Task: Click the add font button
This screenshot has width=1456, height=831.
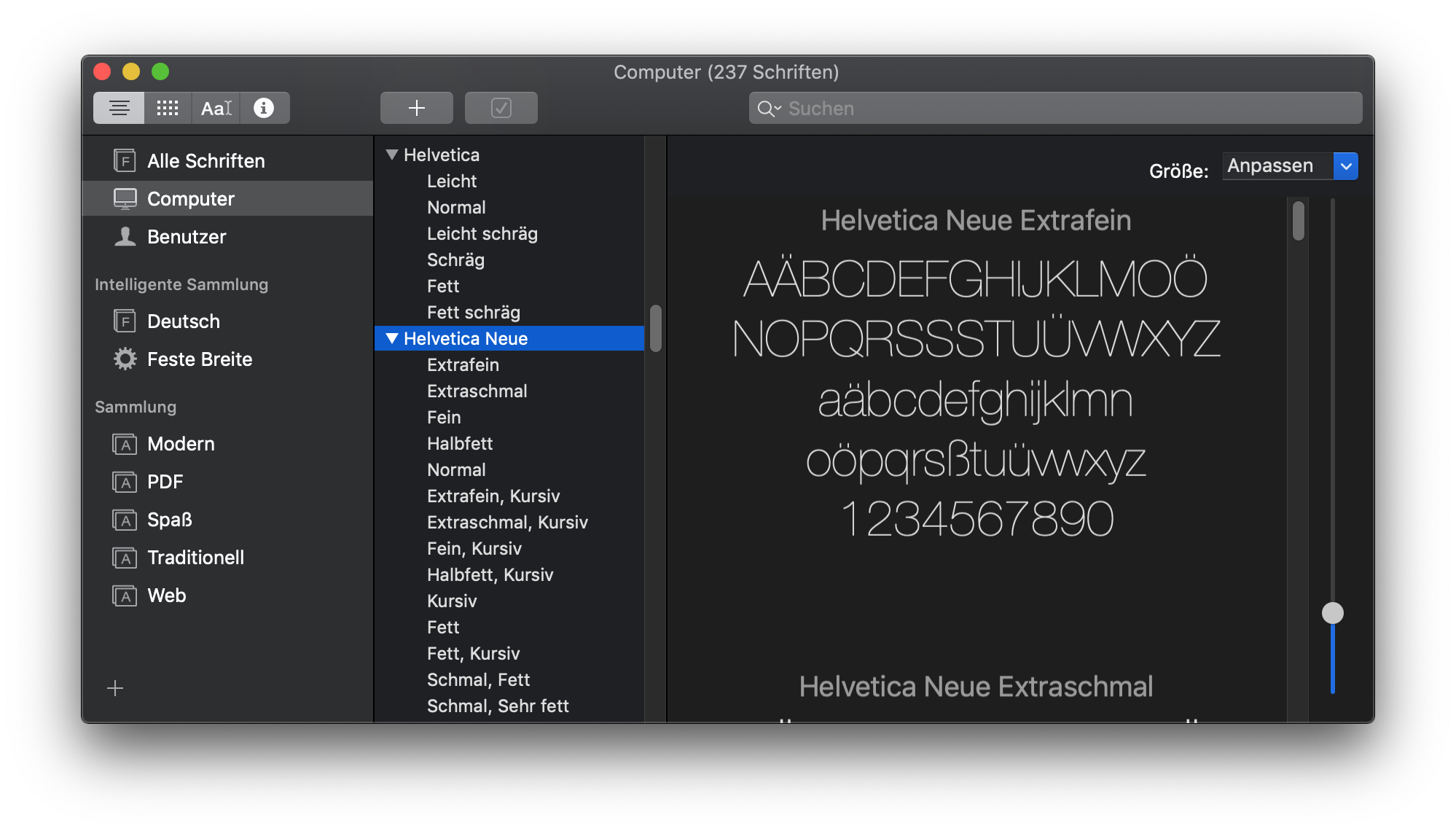Action: tap(416, 108)
